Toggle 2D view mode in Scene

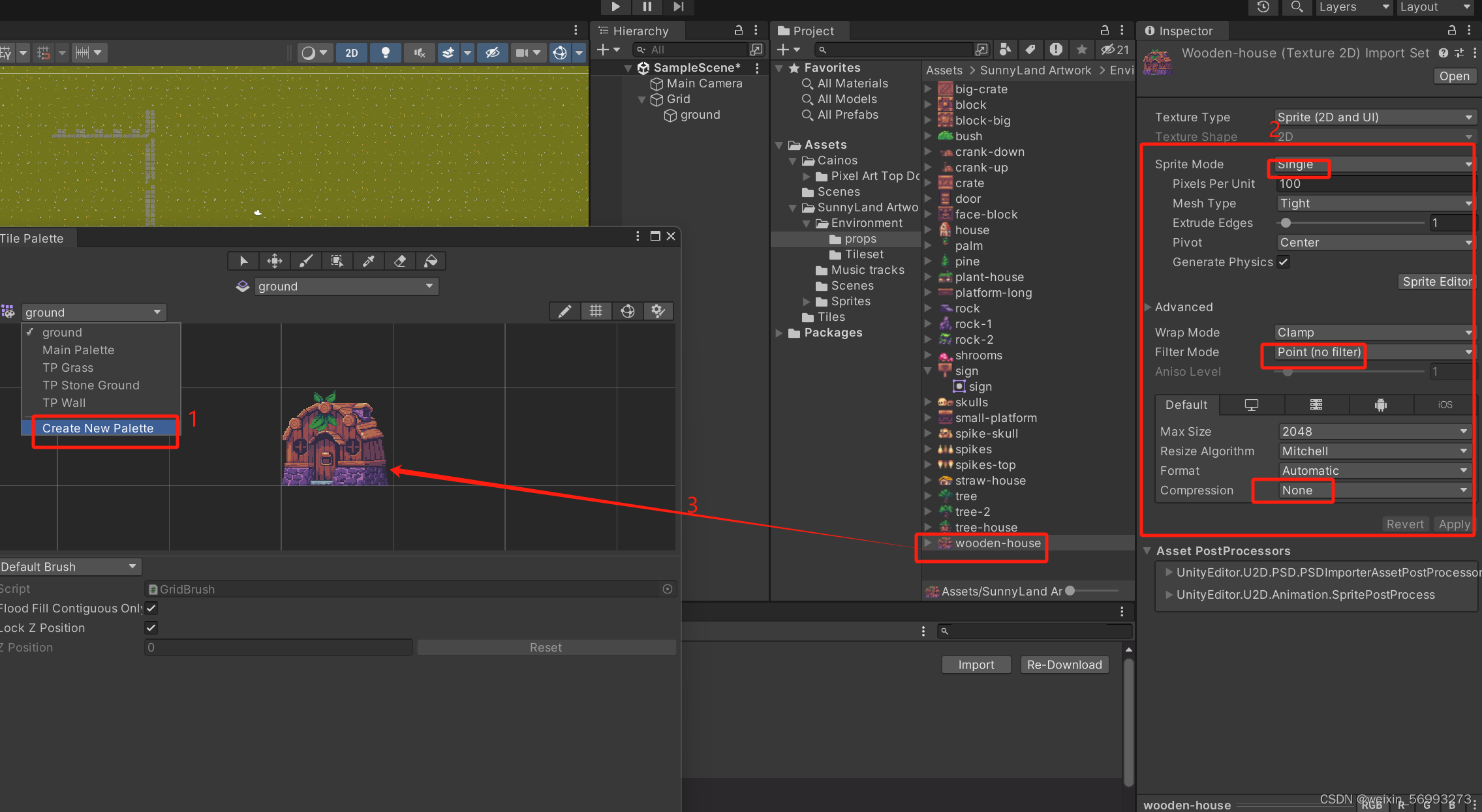click(x=352, y=53)
